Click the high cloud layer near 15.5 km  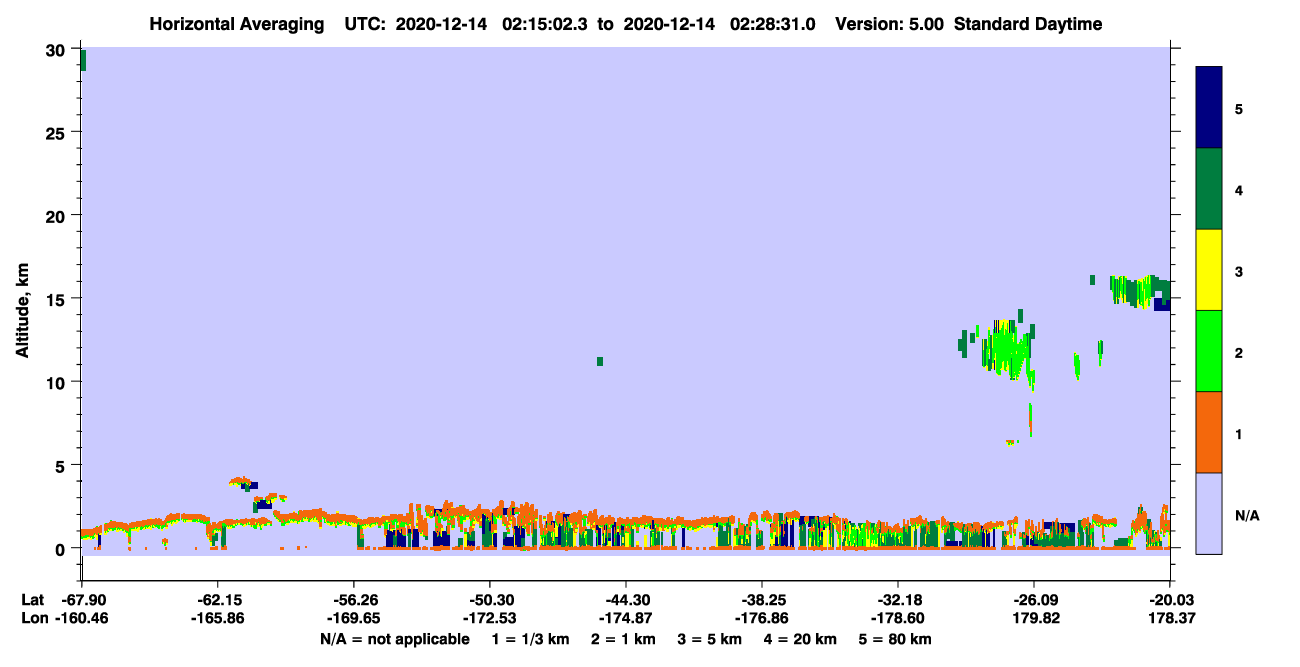point(1140,292)
